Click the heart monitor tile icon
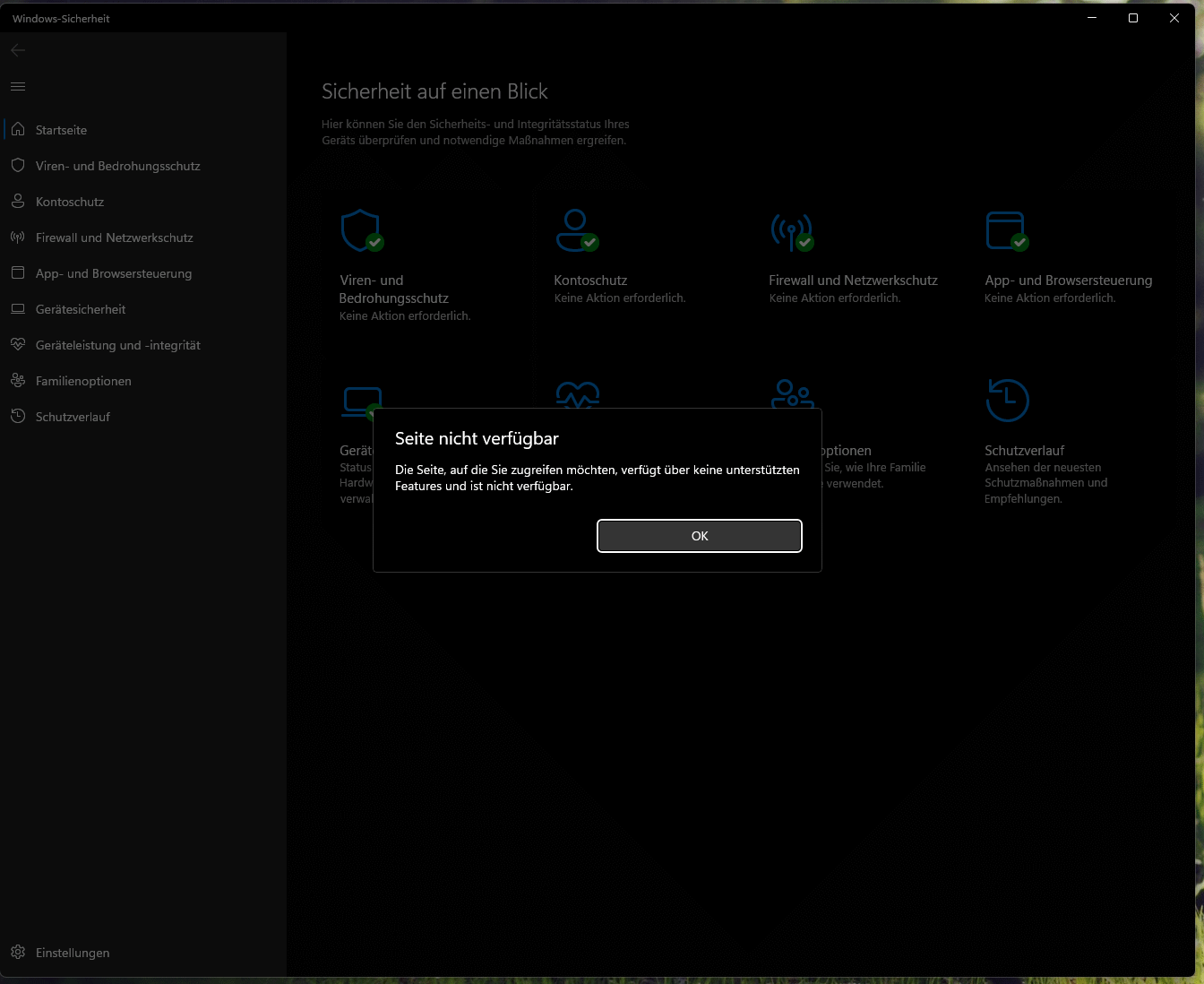This screenshot has width=1204, height=984. click(578, 394)
